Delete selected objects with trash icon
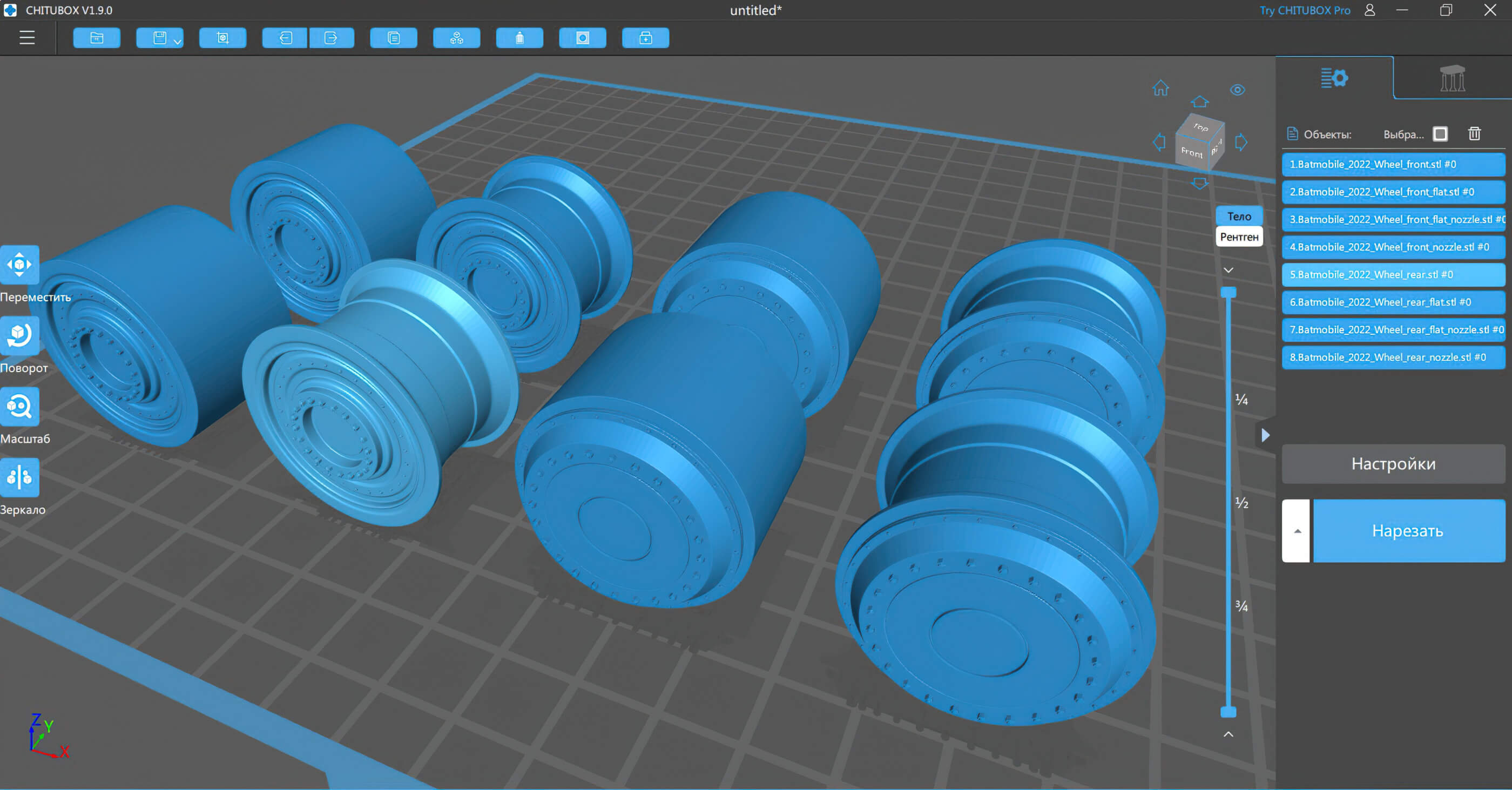The image size is (1512, 790). (1474, 134)
